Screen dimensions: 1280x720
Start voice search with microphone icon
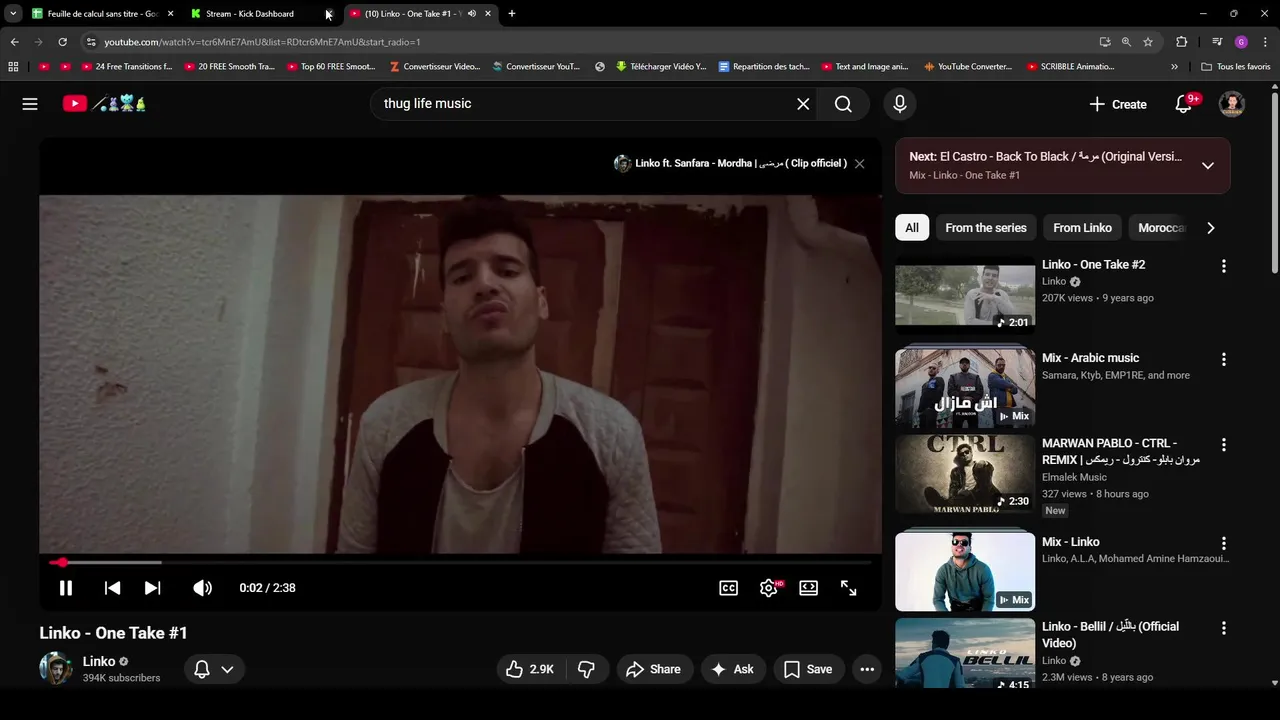[900, 104]
